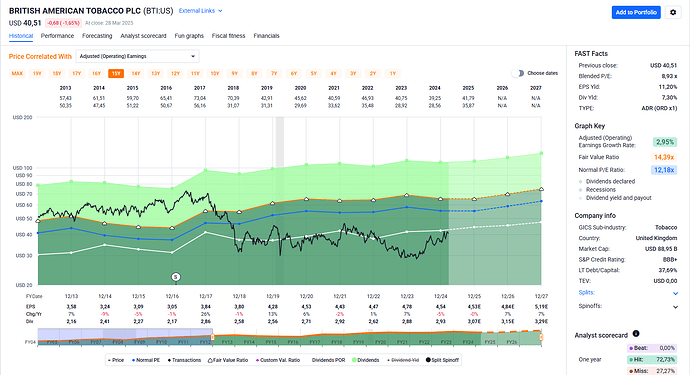Viewport: 690px width, 375px height.
Task: Click the right handle of timeline range slider
Action: click(541, 337)
